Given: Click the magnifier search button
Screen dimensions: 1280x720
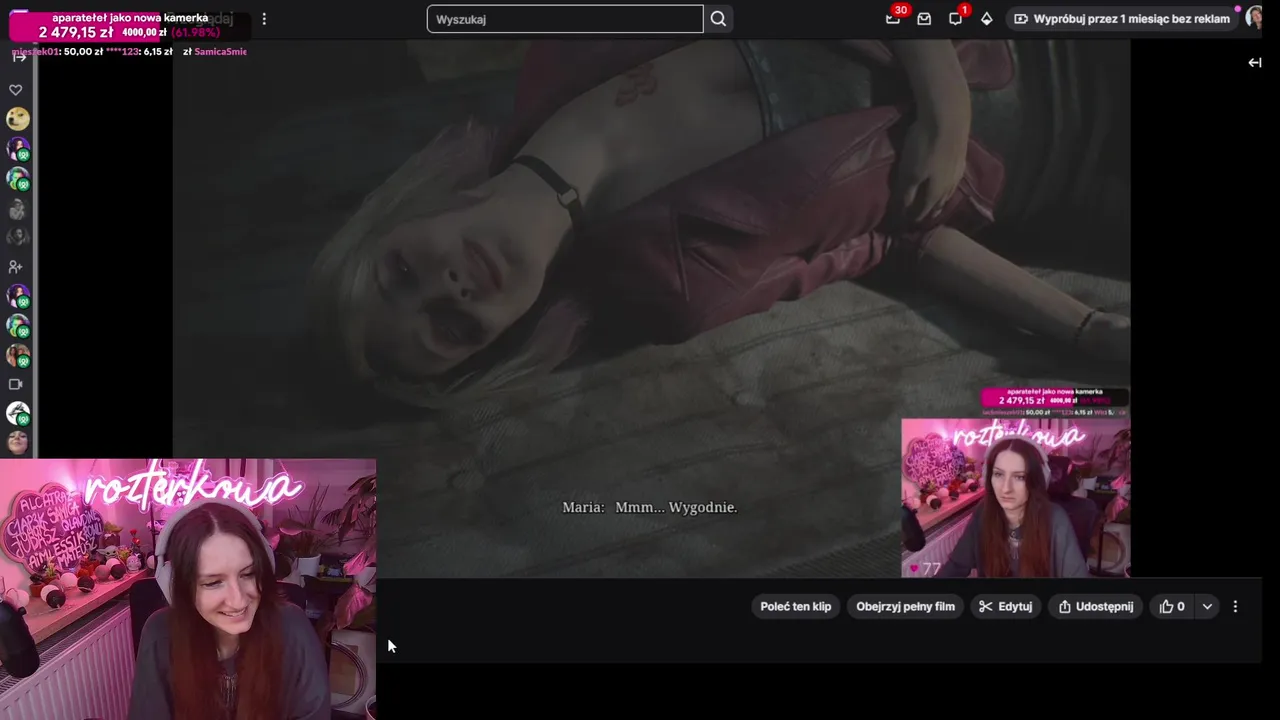Looking at the screenshot, I should click(x=718, y=19).
